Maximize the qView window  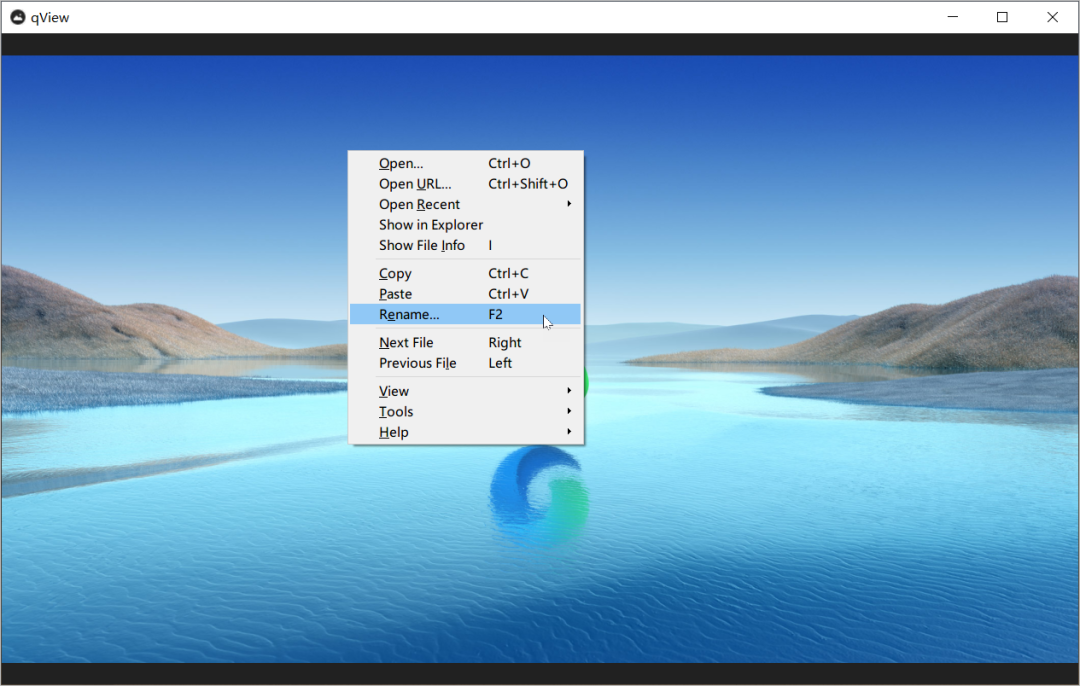click(x=1002, y=17)
